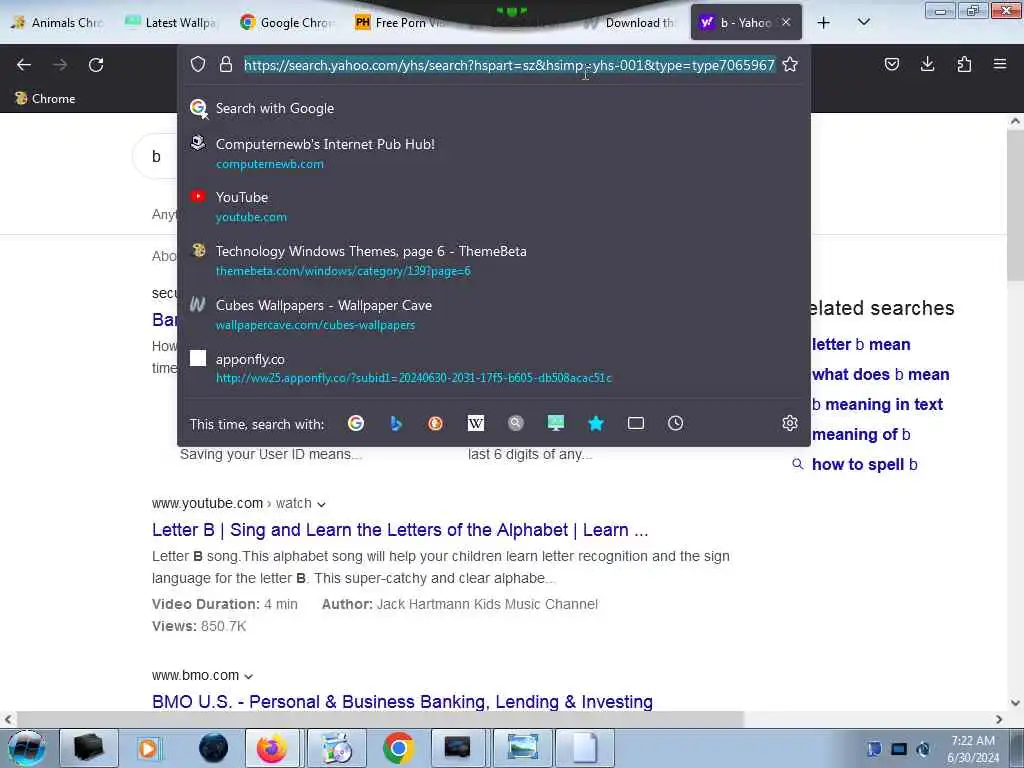Open the Chrome bookmark in bookmarks bar
The image size is (1024, 768).
tap(45, 99)
